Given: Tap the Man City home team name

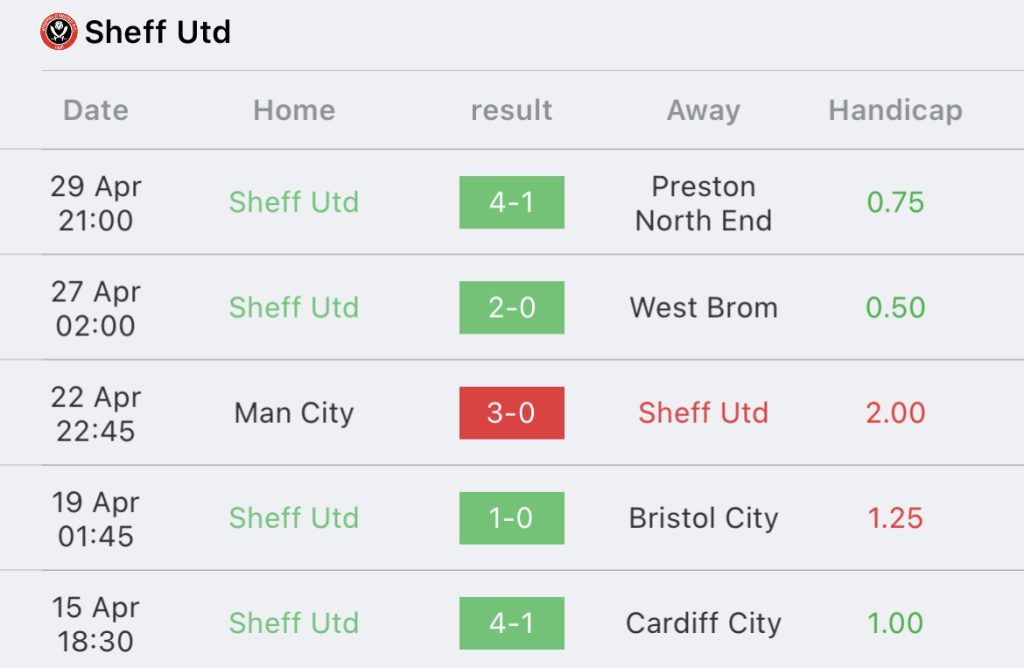Looking at the screenshot, I should [x=294, y=413].
